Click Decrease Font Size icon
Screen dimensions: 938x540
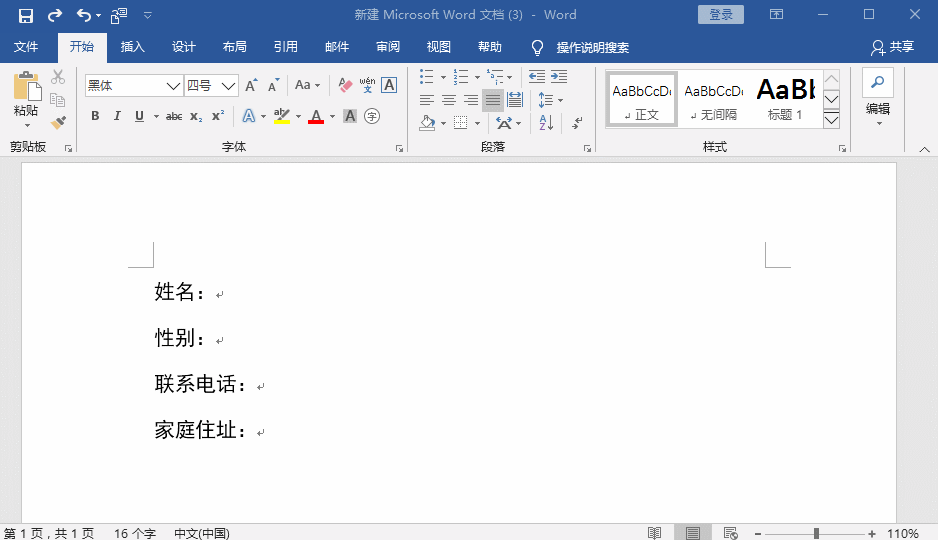tap(273, 86)
